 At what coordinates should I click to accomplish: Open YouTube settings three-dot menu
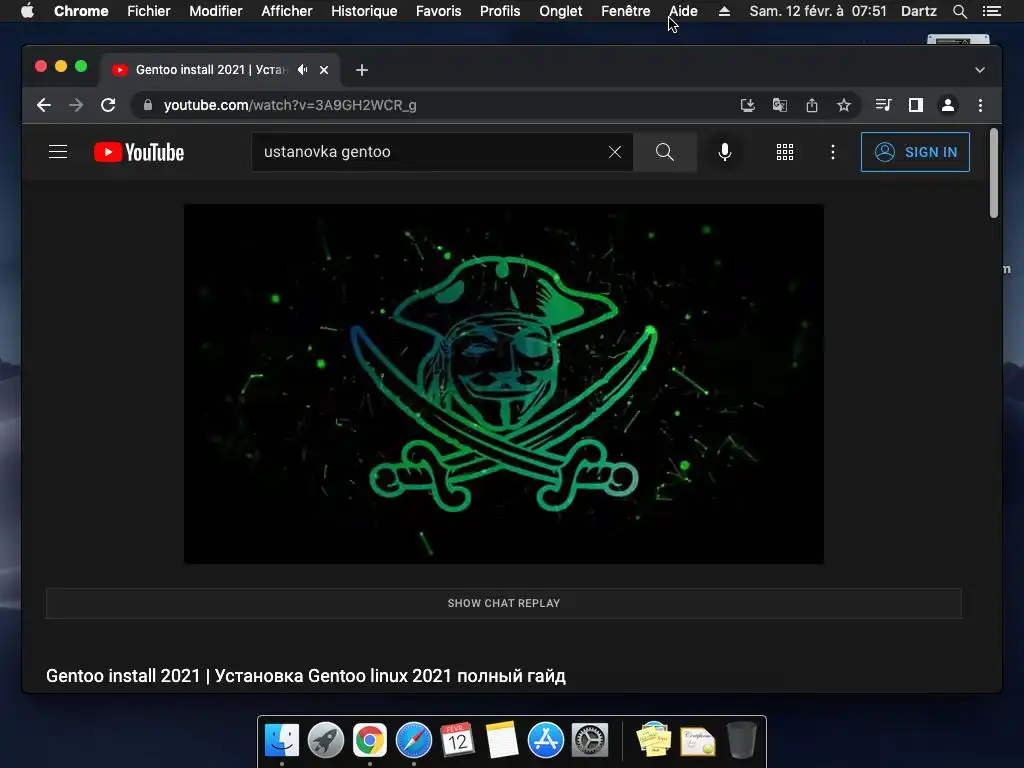click(x=833, y=152)
